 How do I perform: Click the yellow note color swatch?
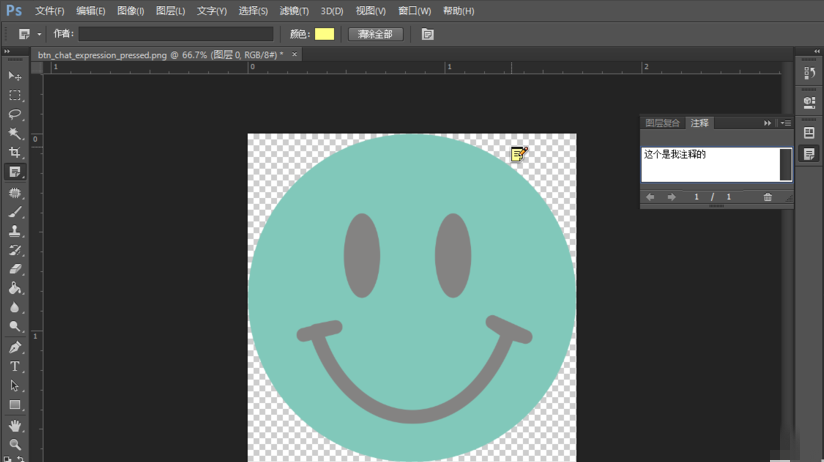325,34
